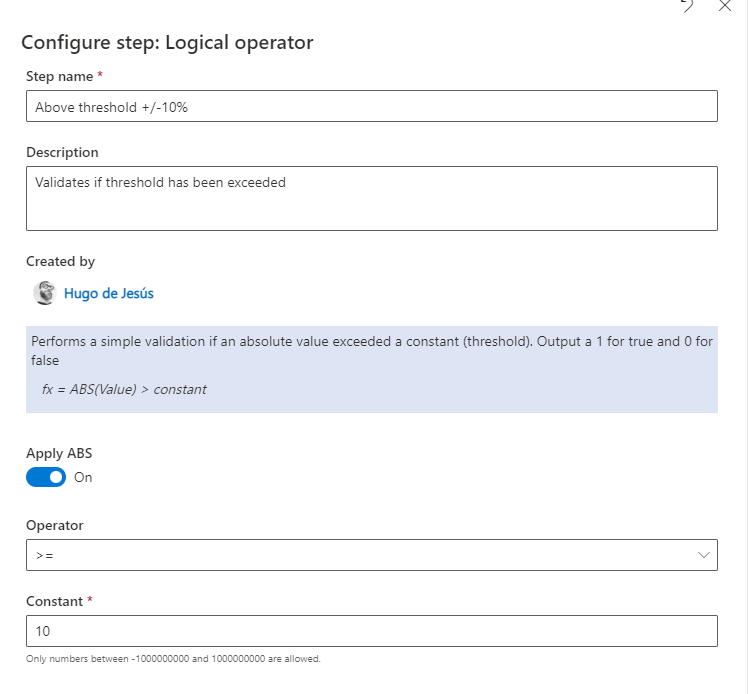This screenshot has height=694, width=748.
Task: Click the Constant input field
Action: coord(371,631)
